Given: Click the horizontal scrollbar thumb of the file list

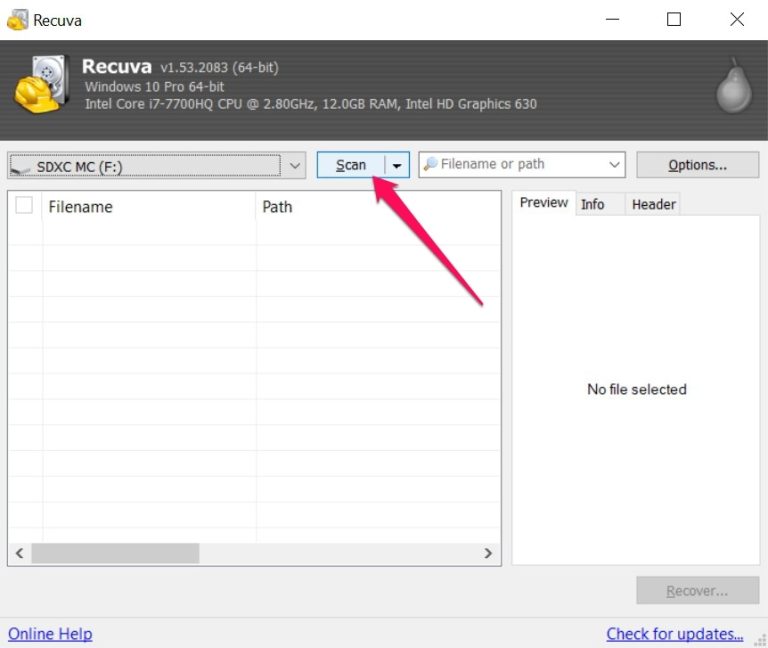Looking at the screenshot, I should click(115, 553).
